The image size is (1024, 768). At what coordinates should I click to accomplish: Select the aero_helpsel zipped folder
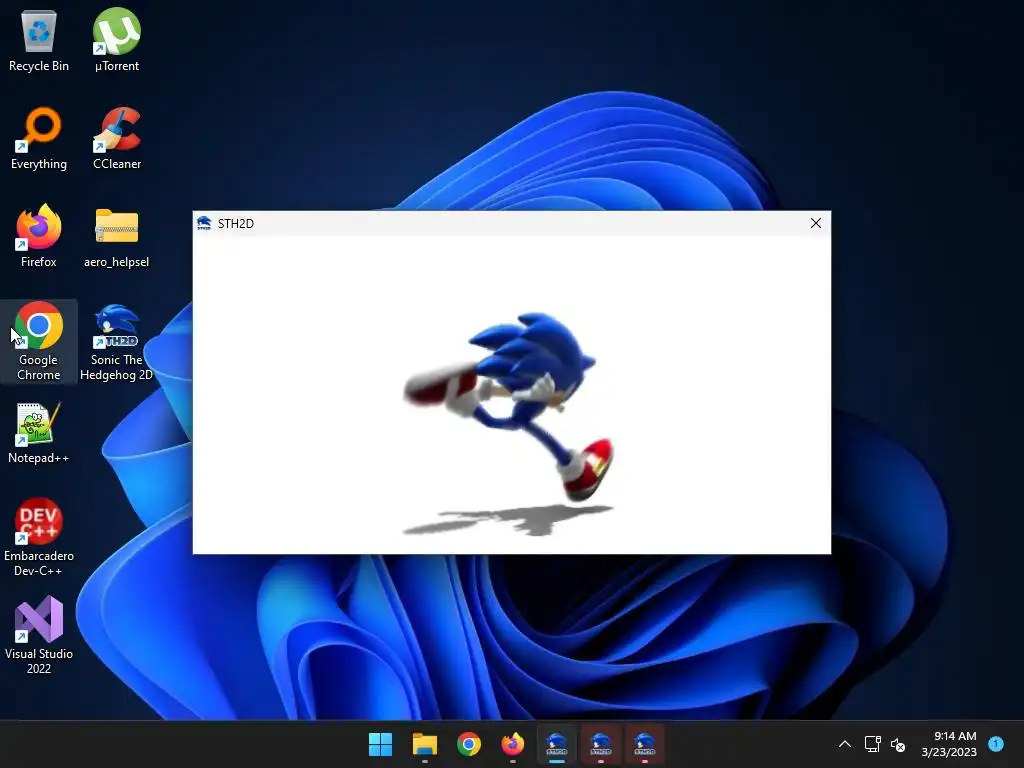click(x=116, y=236)
